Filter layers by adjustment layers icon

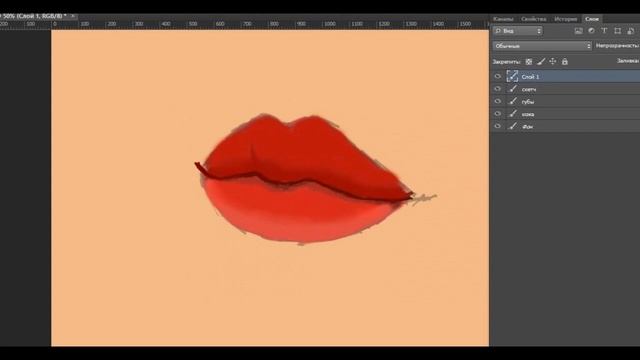[x=591, y=31]
